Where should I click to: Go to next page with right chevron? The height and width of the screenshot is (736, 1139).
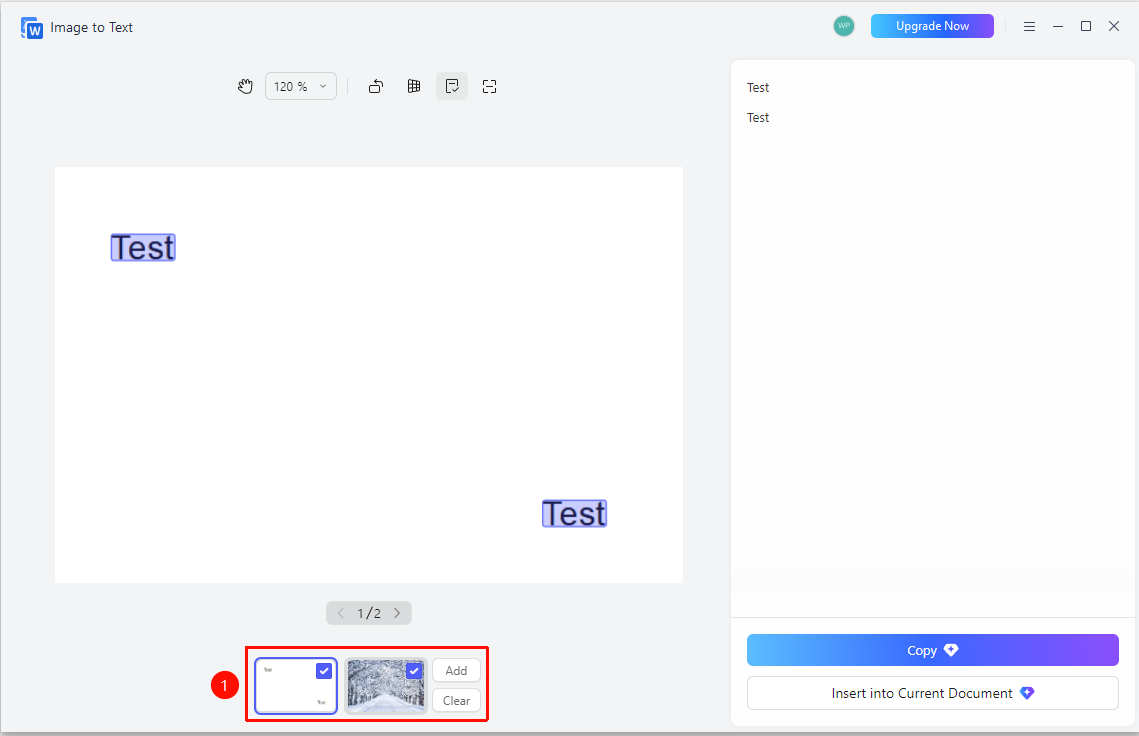coord(397,613)
